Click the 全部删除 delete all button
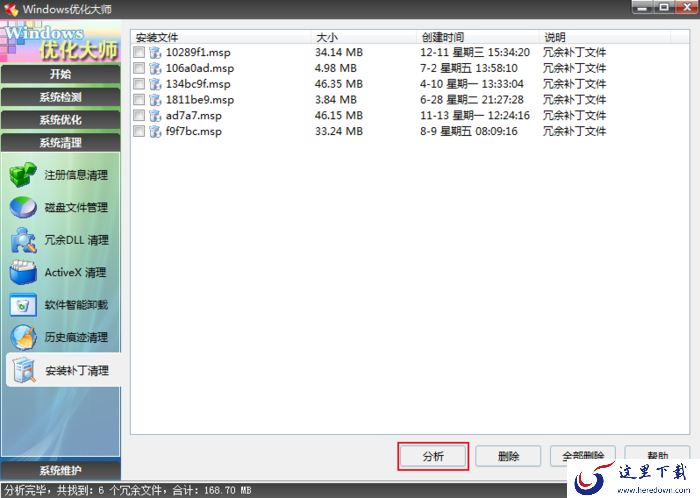The height and width of the screenshot is (498, 700). [x=583, y=456]
